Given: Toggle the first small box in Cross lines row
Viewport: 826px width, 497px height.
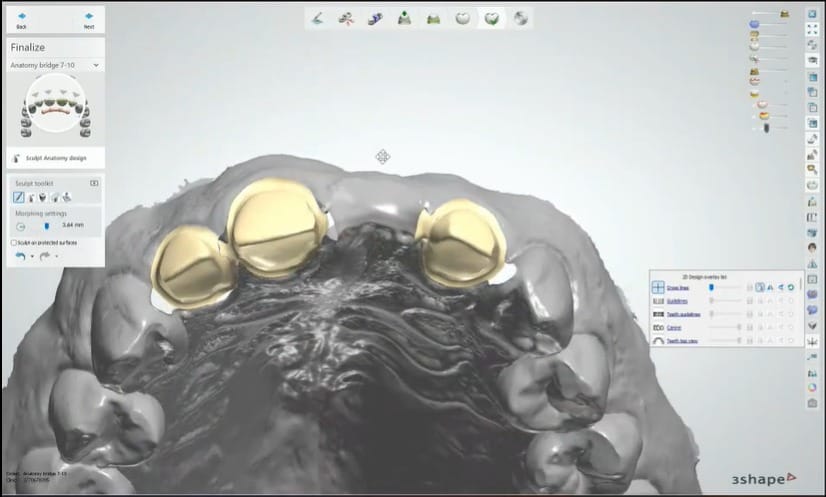Looking at the screenshot, I should coord(749,287).
